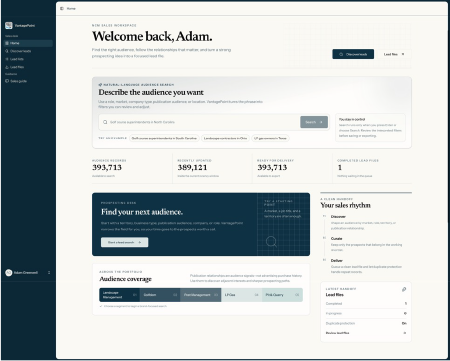
Task: Click the paperclip icon in the Lead files card
Action: pos(404,289)
